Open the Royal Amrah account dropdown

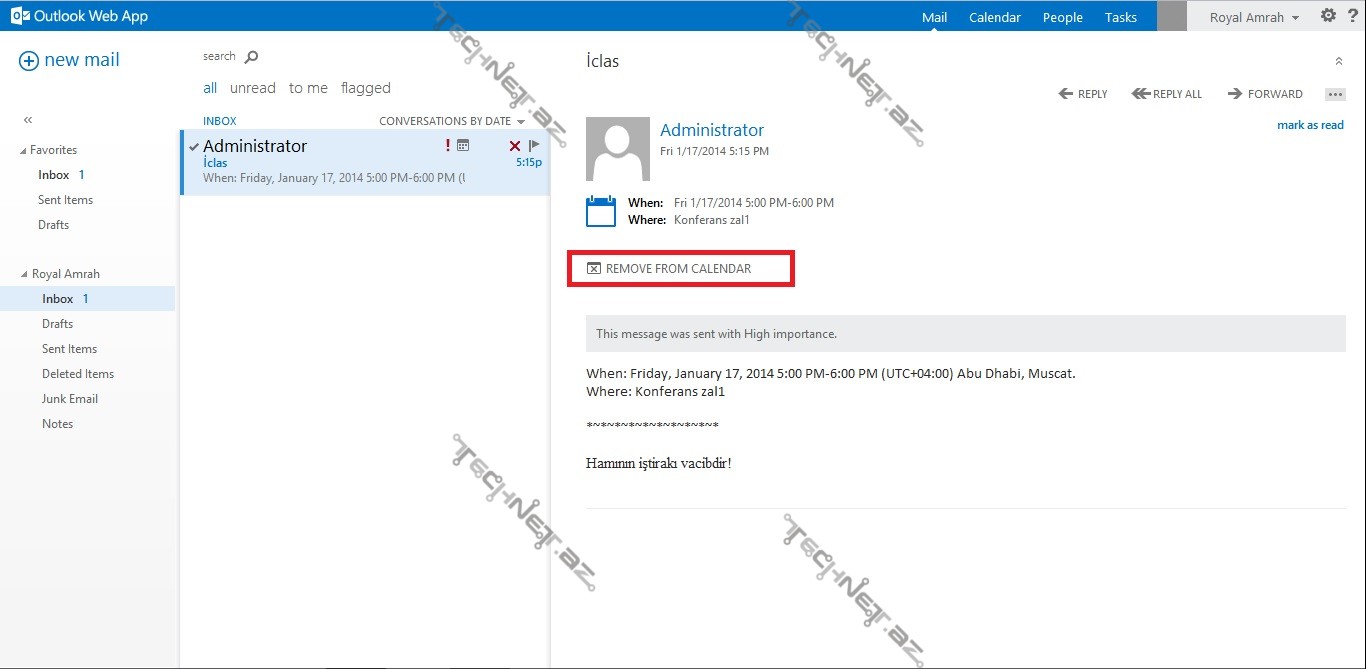coord(1254,17)
